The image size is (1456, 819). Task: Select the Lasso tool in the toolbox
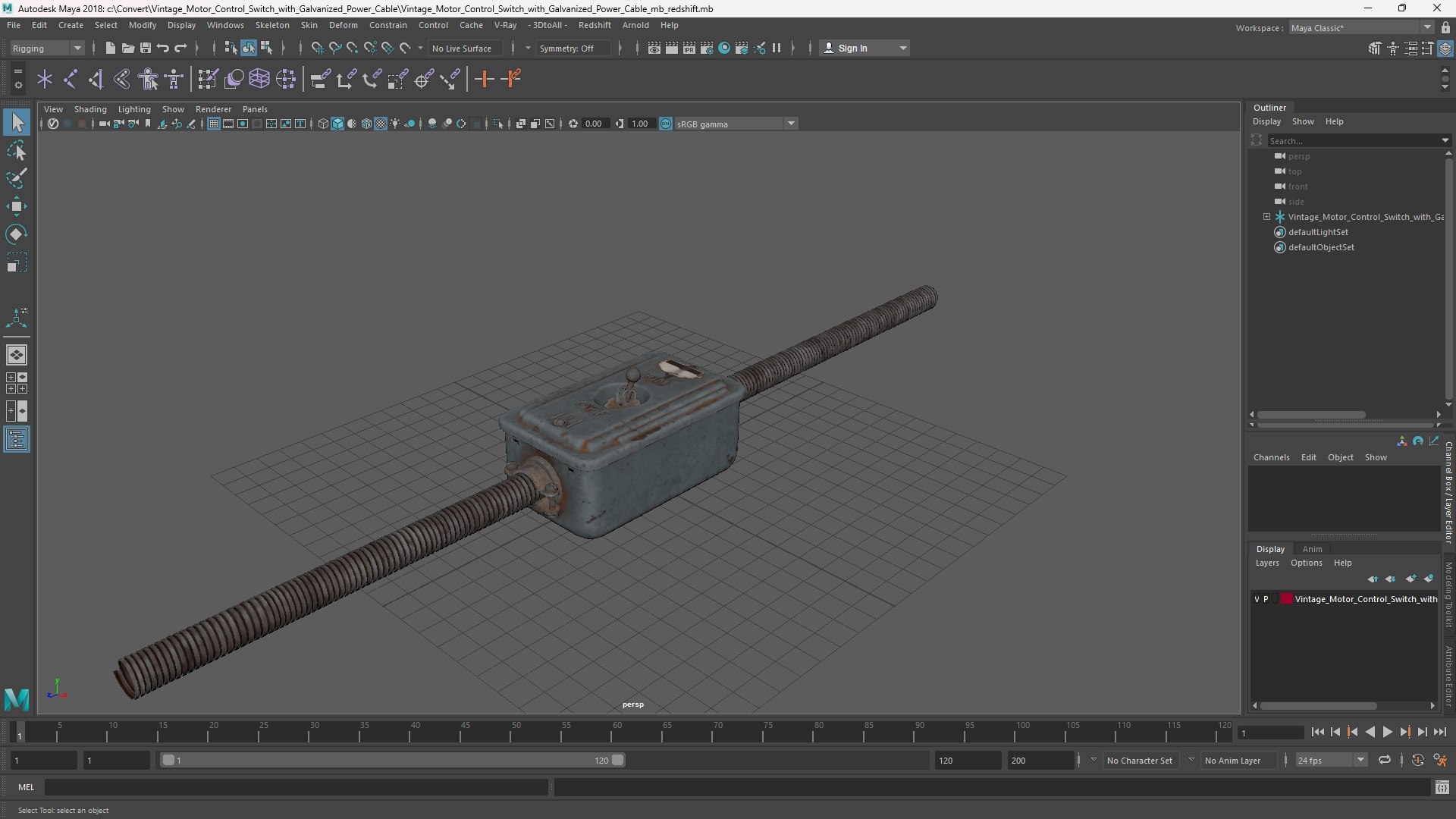(17, 151)
